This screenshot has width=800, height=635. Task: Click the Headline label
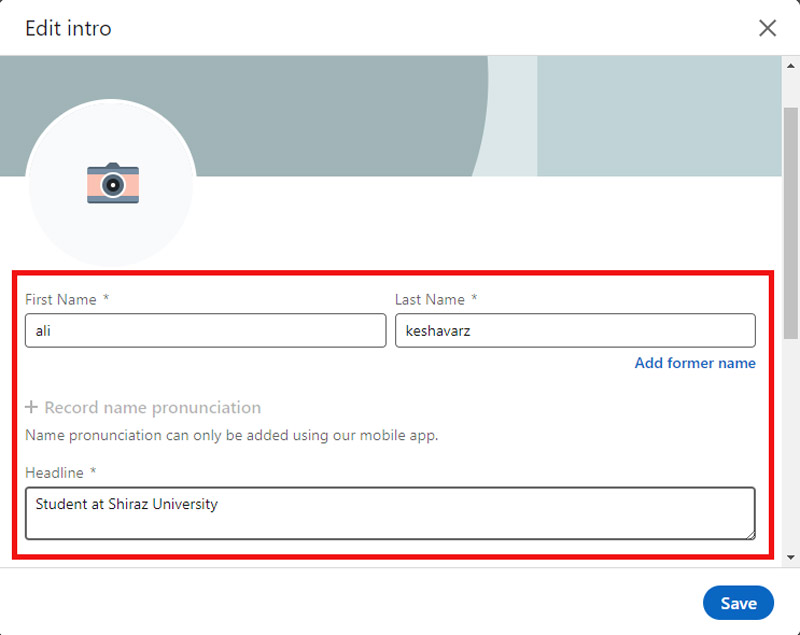coord(55,472)
